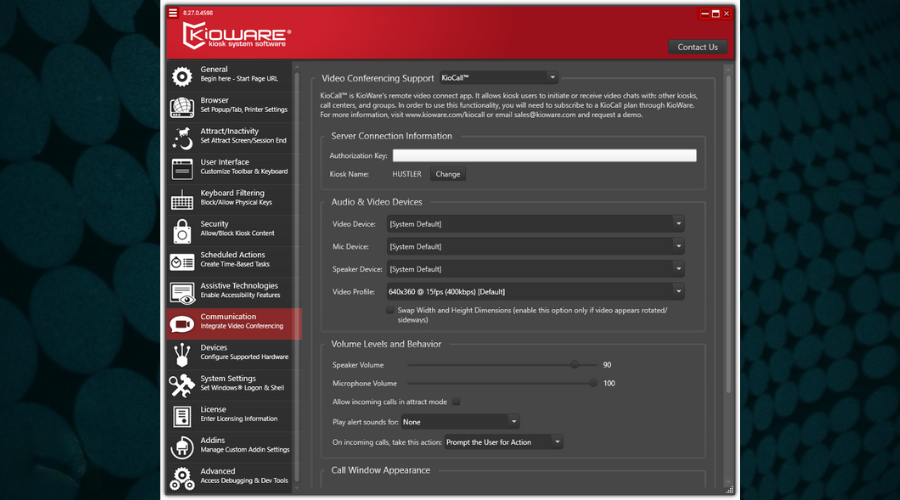The image size is (900, 500).
Task: Click the Communication camera icon
Action: tap(182, 324)
